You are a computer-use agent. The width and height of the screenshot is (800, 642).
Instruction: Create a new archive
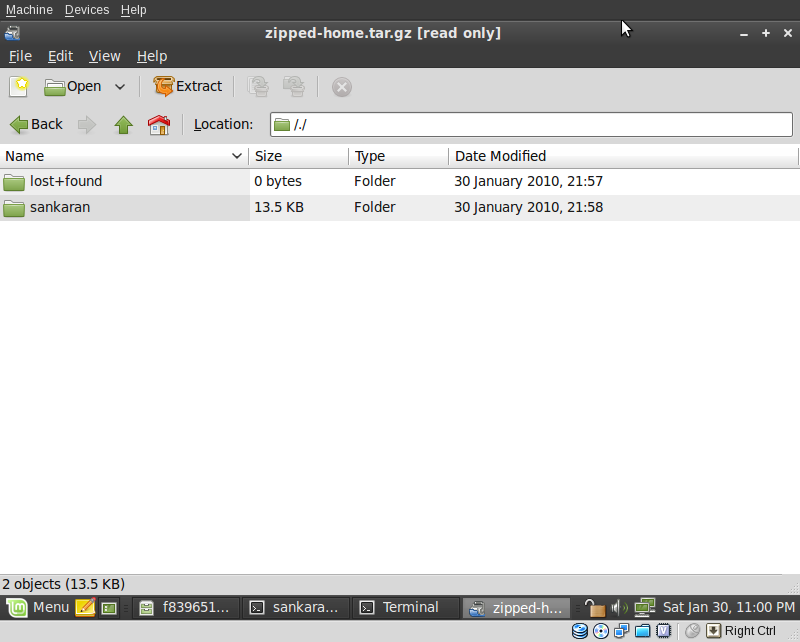click(x=18, y=87)
